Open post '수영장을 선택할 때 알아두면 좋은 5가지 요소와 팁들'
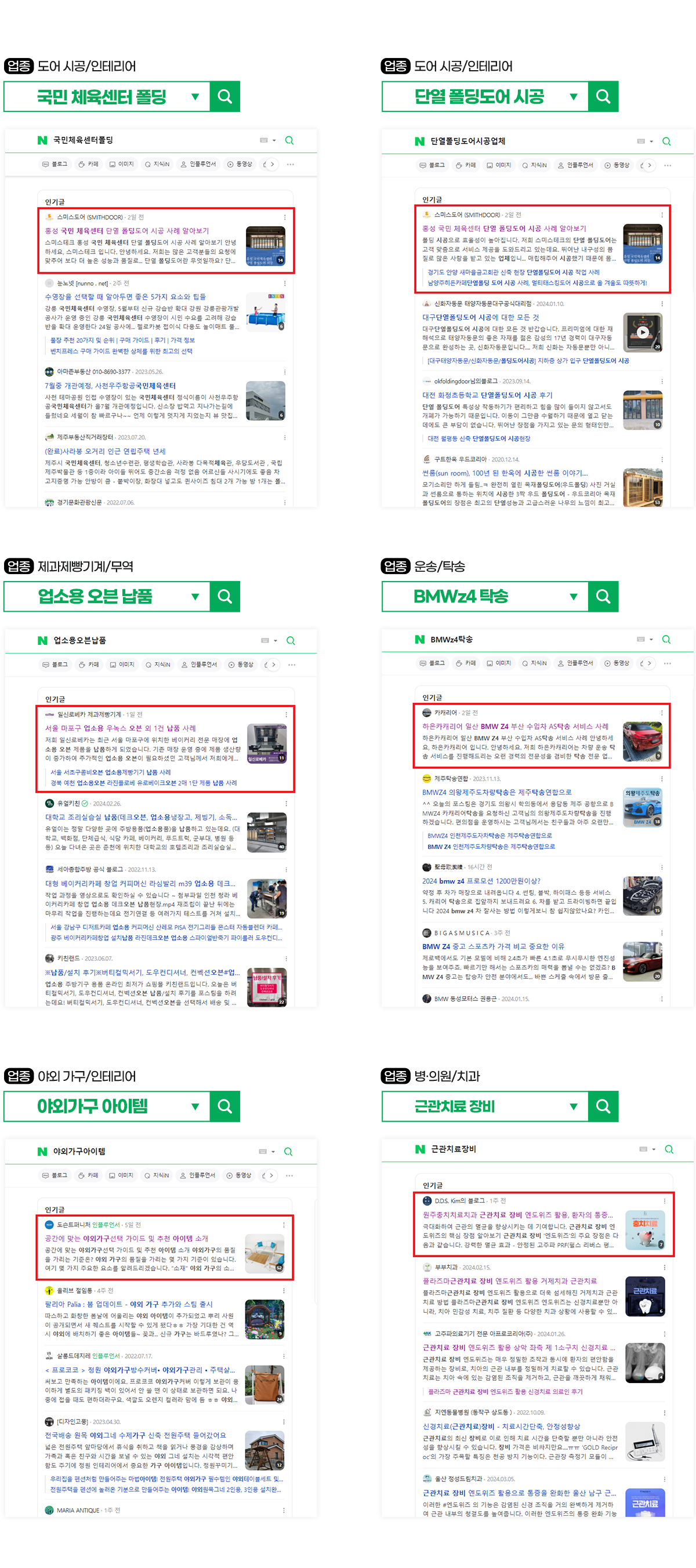The width and height of the screenshot is (696, 1568). [125, 296]
